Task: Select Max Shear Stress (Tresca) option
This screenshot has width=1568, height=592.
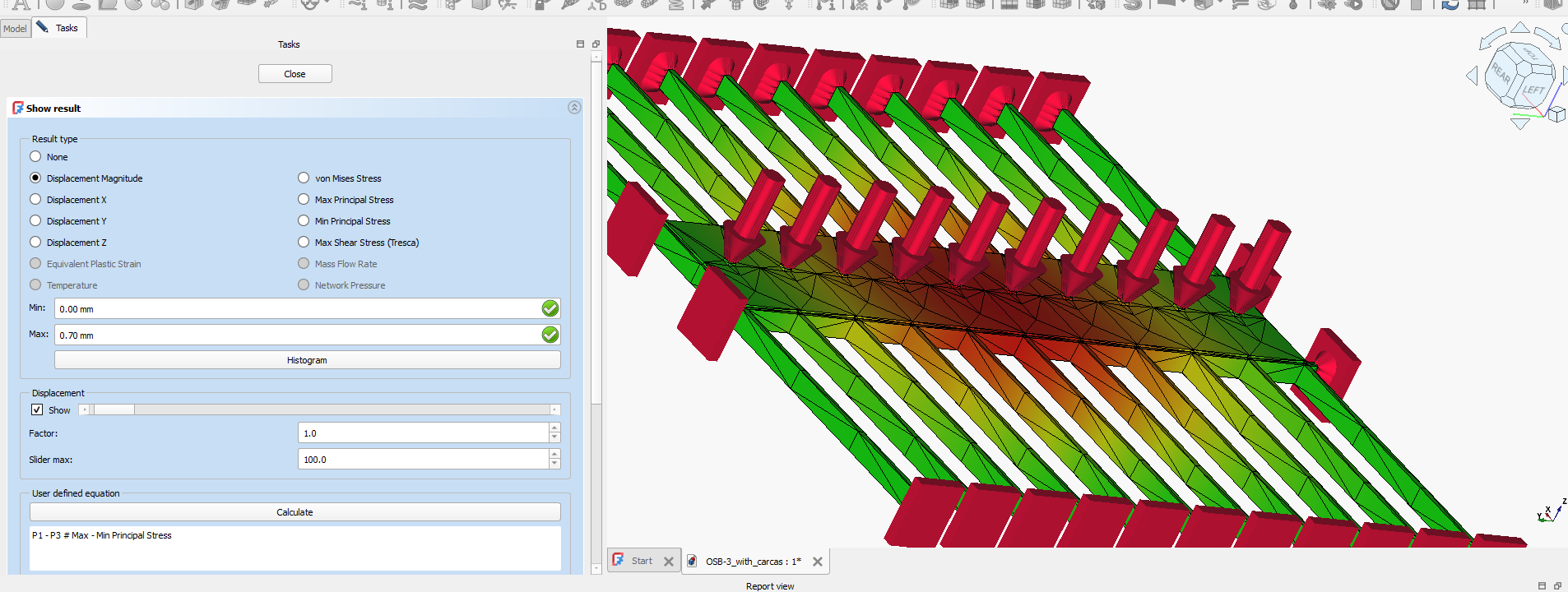Action: tap(304, 243)
